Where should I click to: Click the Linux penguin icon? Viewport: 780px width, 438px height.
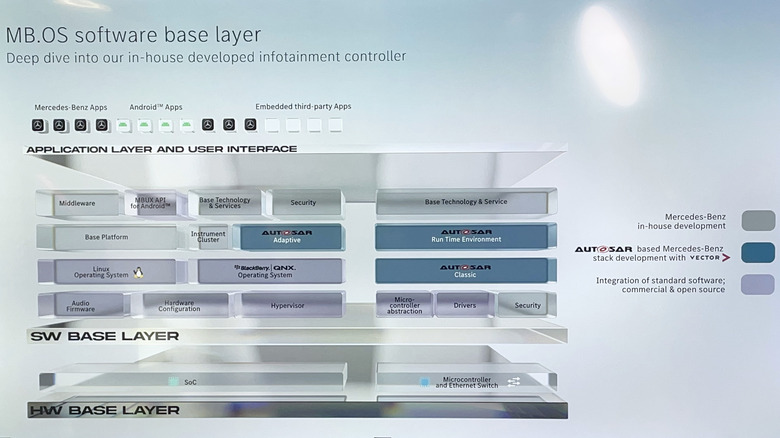click(138, 272)
